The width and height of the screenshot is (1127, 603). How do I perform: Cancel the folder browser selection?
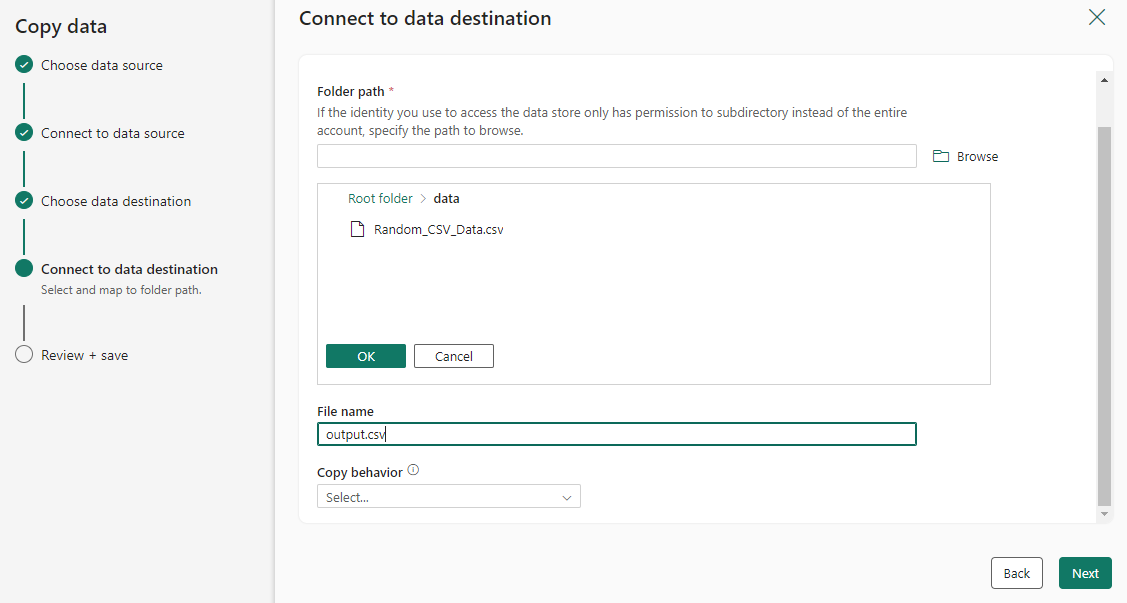click(x=453, y=356)
